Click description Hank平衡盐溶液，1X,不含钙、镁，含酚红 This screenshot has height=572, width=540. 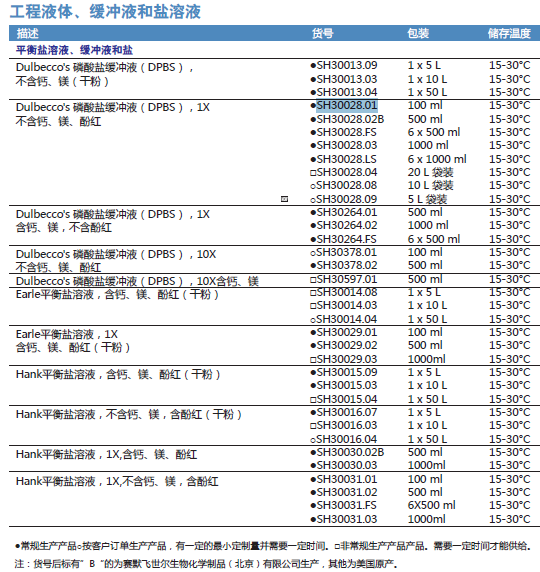coord(117,481)
